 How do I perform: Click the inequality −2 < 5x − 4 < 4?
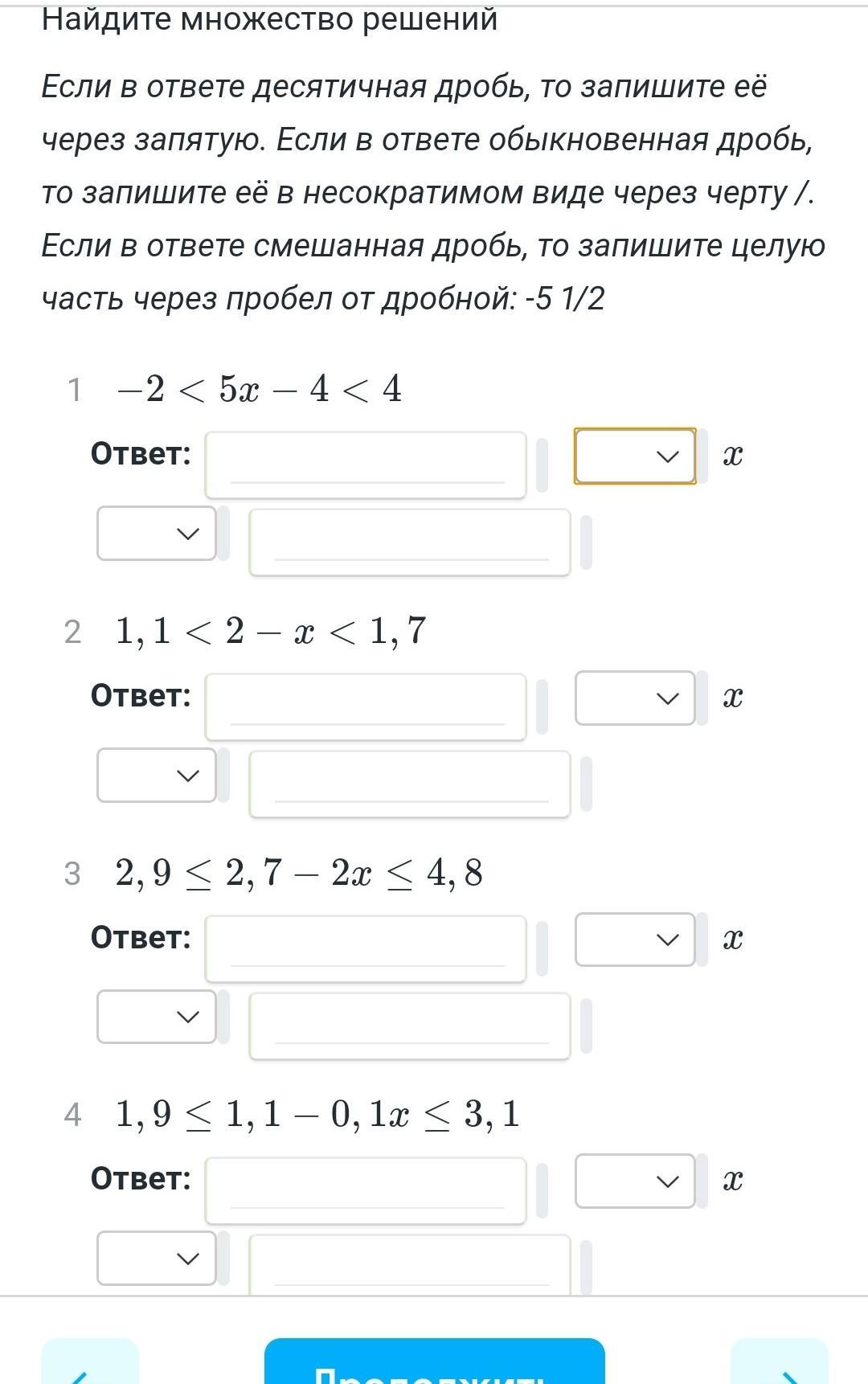259,389
